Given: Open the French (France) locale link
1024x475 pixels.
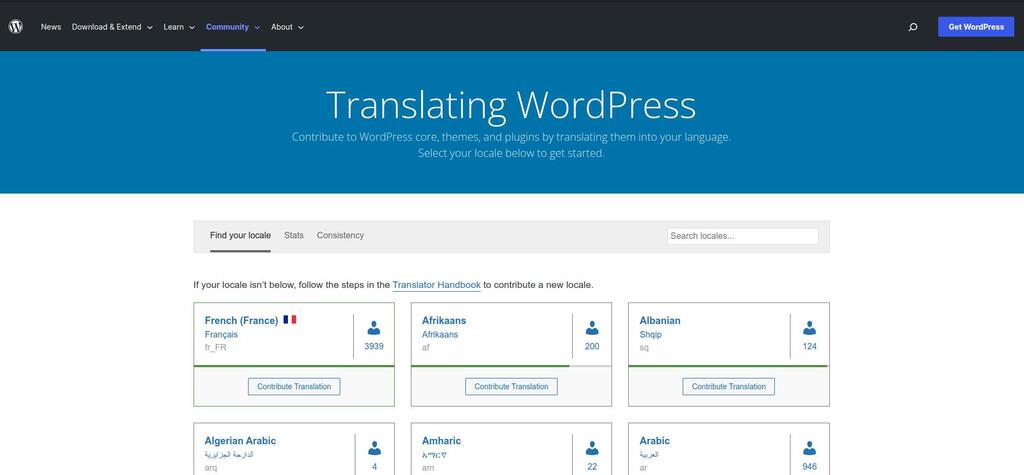Looking at the screenshot, I should 242,320.
